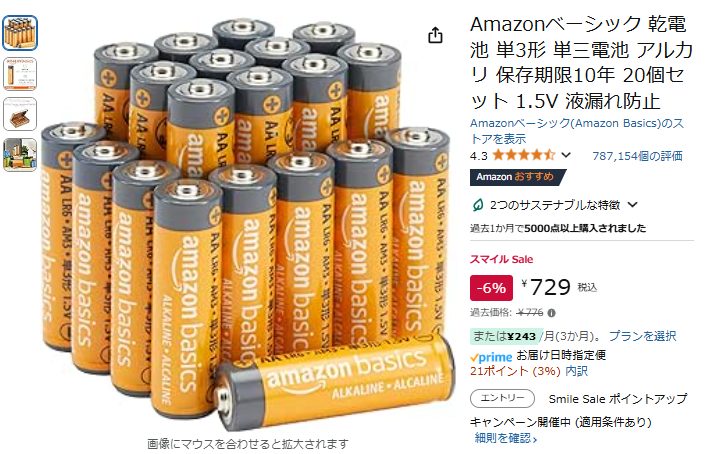Select second thumbnail with product details

click(x=20, y=74)
